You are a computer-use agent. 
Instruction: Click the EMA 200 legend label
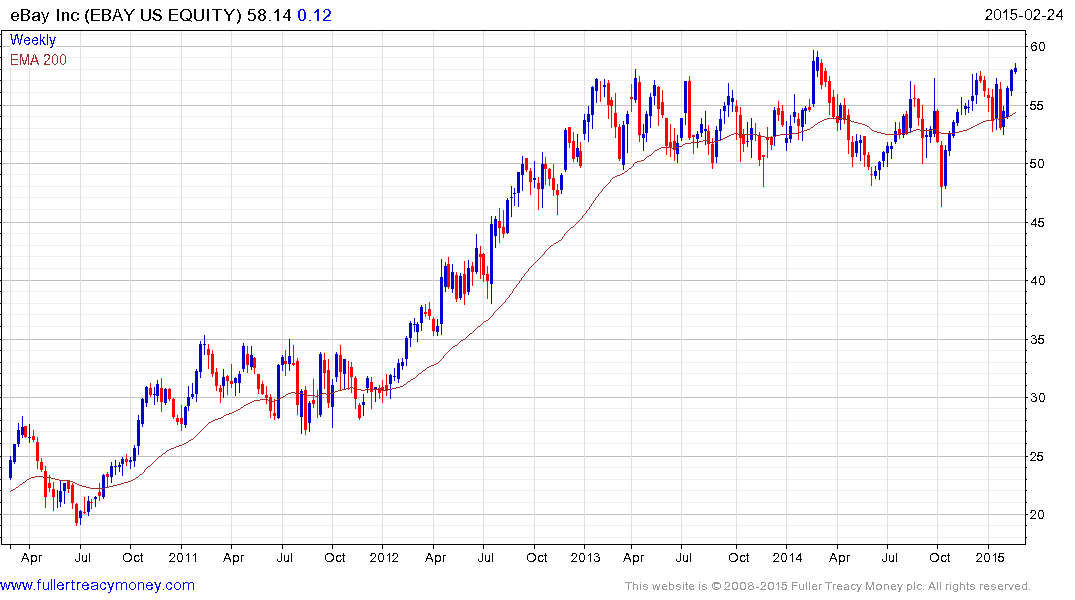[x=38, y=60]
